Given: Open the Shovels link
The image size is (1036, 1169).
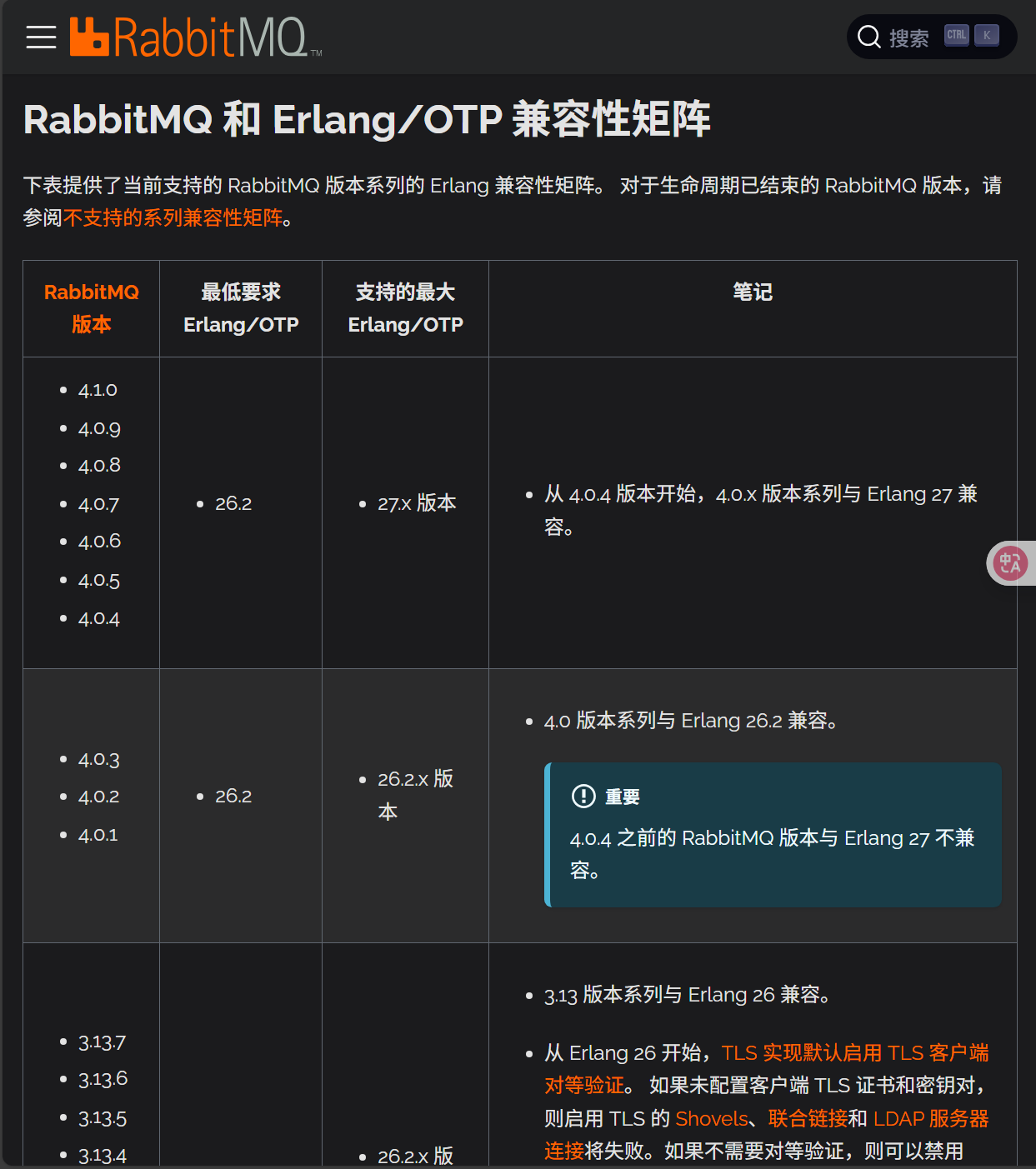Looking at the screenshot, I should (x=711, y=1119).
